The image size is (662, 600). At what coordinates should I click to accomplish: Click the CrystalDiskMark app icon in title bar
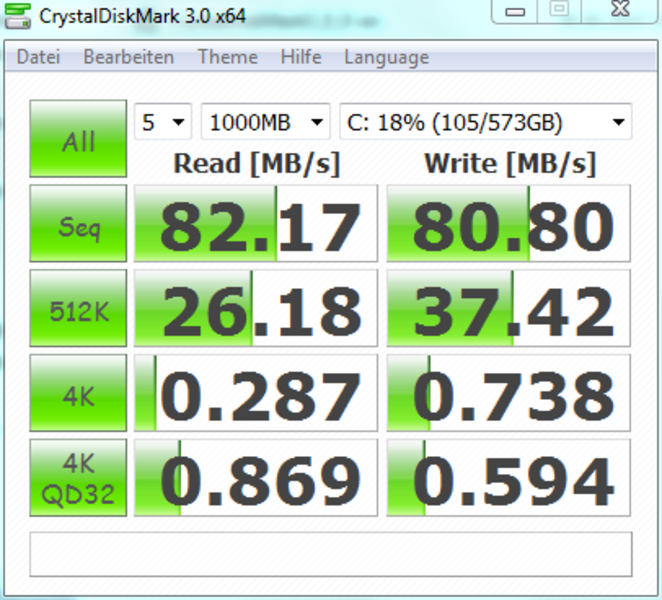pyautogui.click(x=17, y=16)
